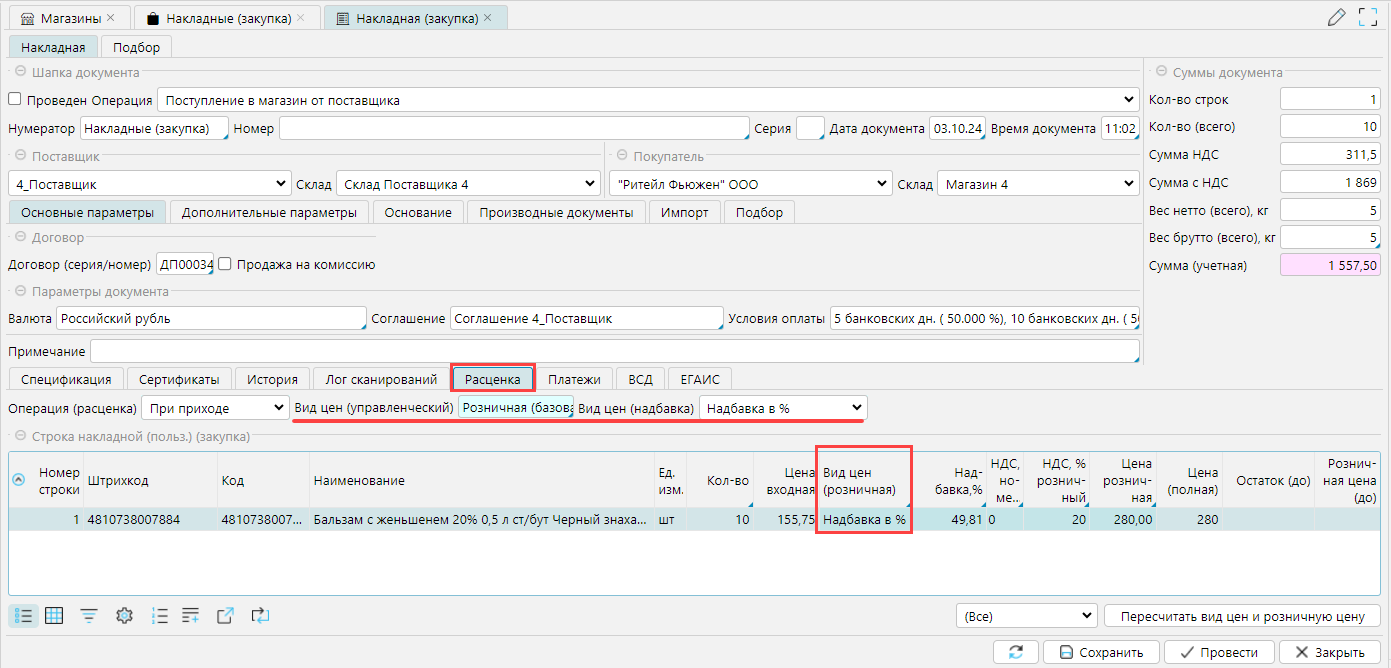Toggle fullscreen mode icon at top right
Image resolution: width=1391 pixels, height=668 pixels.
(x=1368, y=17)
